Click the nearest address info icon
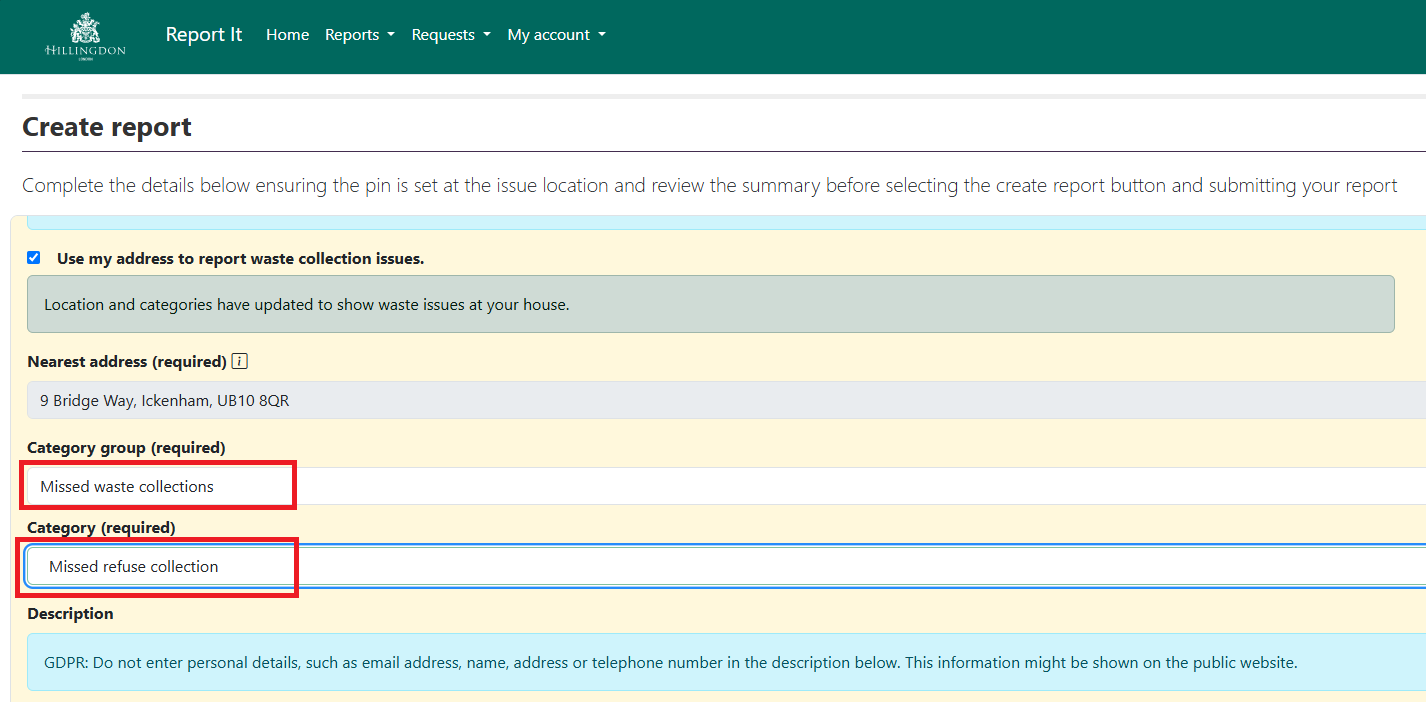The height and width of the screenshot is (702, 1426). 239,361
